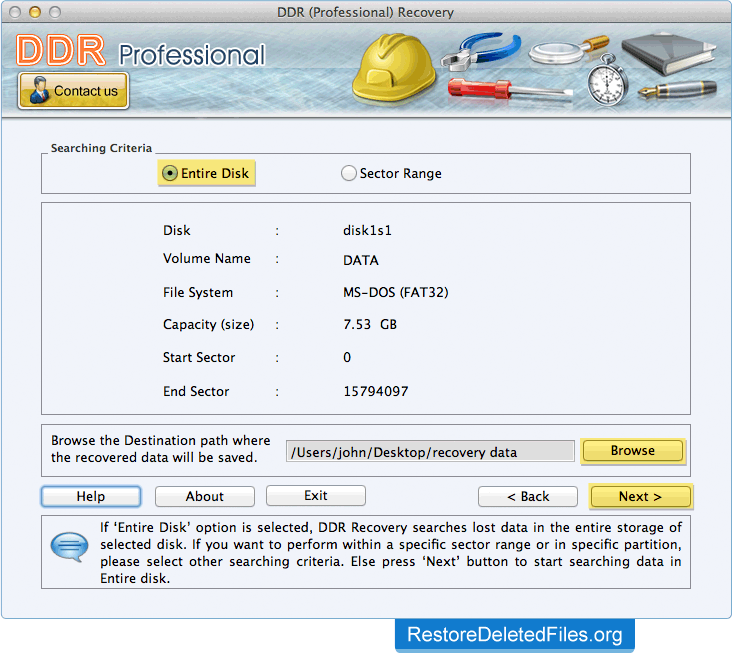Click the MS-DOS (FAT32) file system value
The image size is (732, 653).
pos(395,292)
